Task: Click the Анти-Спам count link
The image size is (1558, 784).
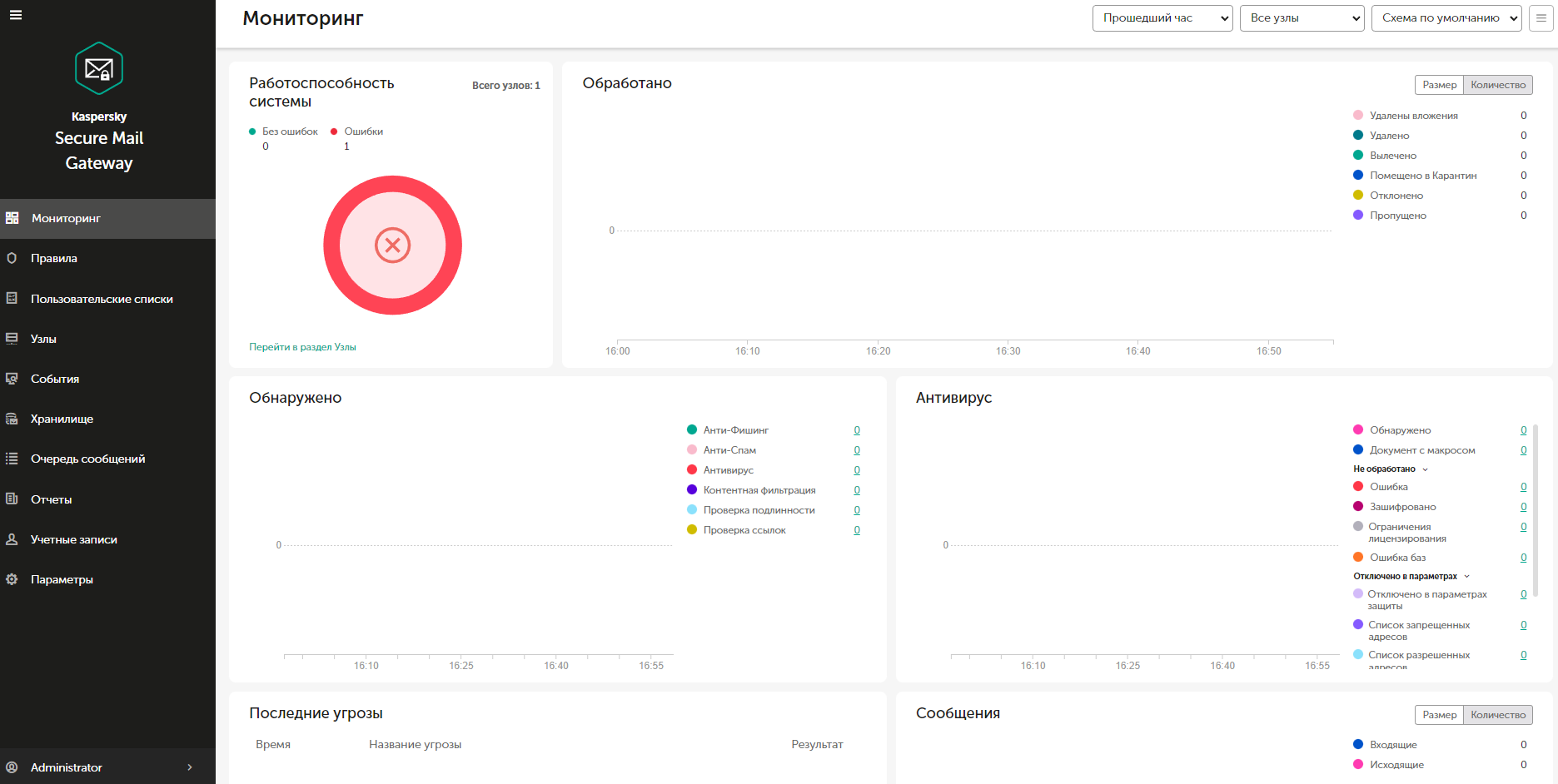Action: pos(857,450)
